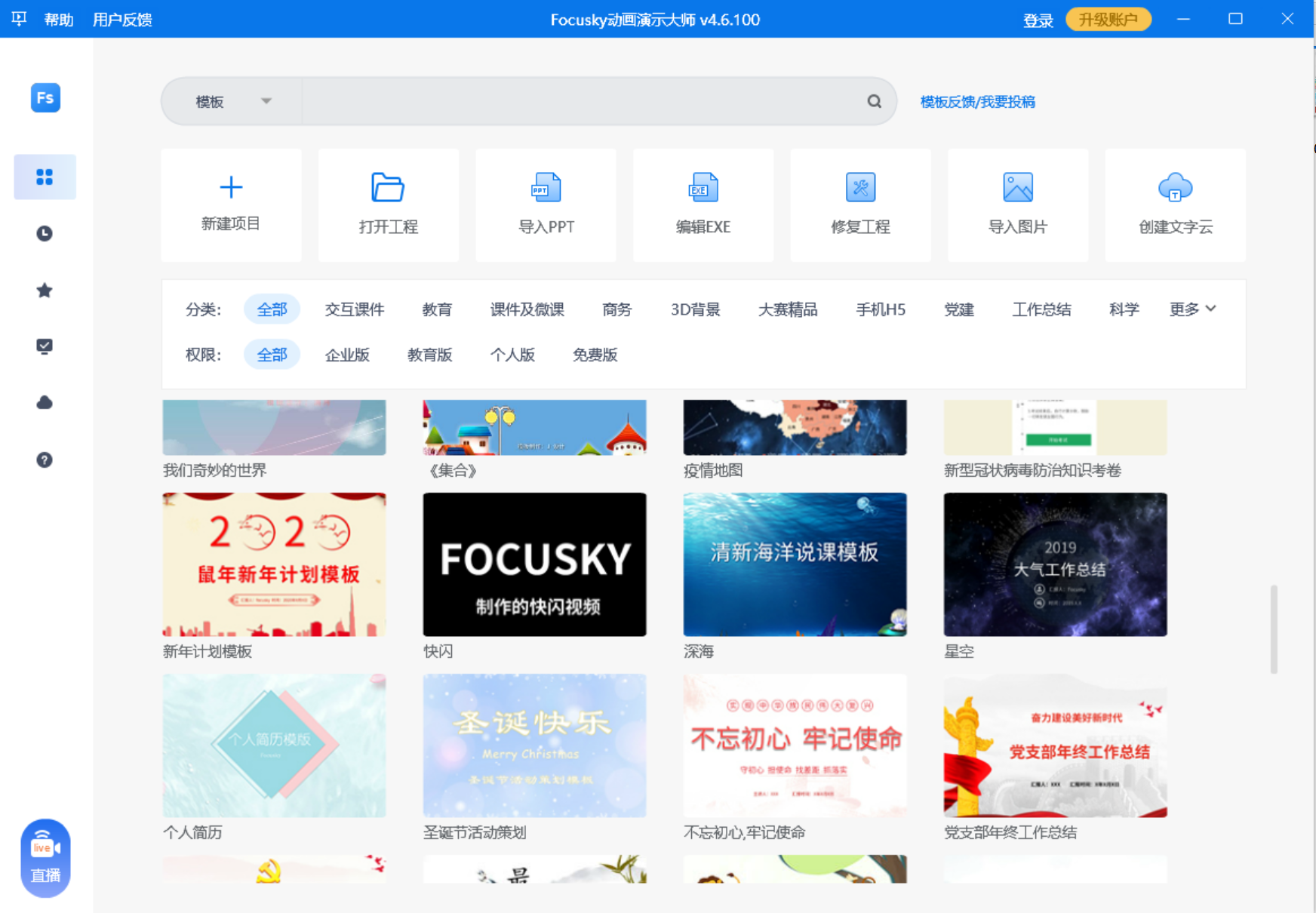Open the 《集合》 template
The height and width of the screenshot is (913, 1316).
coord(534,427)
